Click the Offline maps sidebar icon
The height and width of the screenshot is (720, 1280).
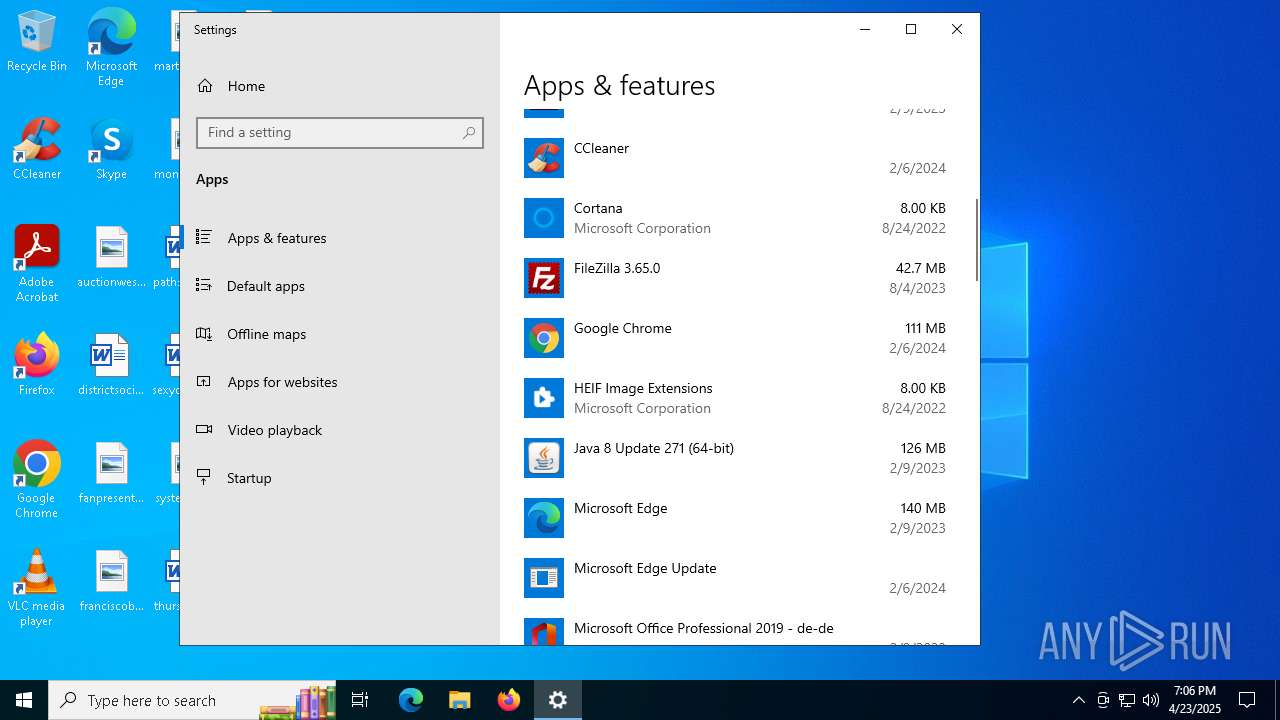pyautogui.click(x=204, y=333)
